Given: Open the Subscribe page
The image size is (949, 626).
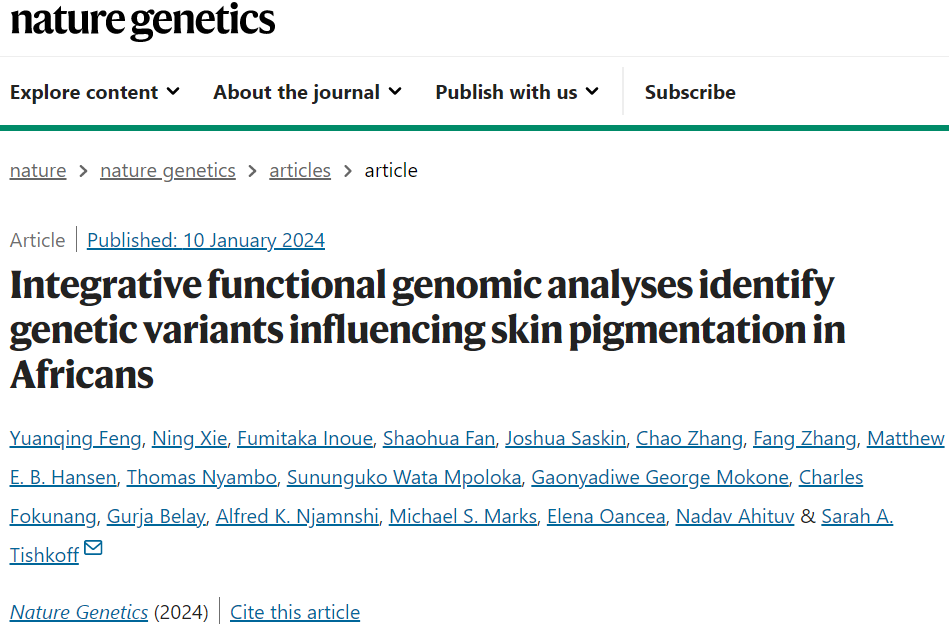Looking at the screenshot, I should (x=690, y=92).
